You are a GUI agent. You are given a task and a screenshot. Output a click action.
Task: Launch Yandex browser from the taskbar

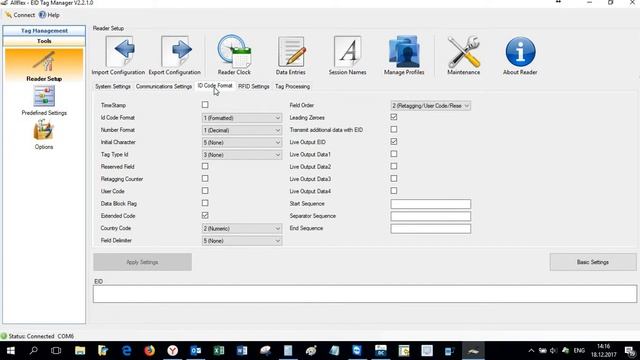tap(173, 351)
